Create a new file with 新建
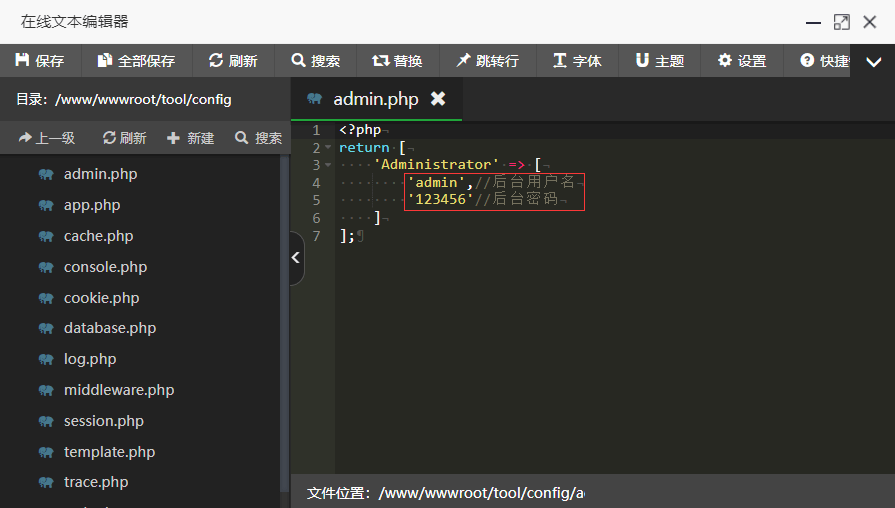 tap(191, 138)
